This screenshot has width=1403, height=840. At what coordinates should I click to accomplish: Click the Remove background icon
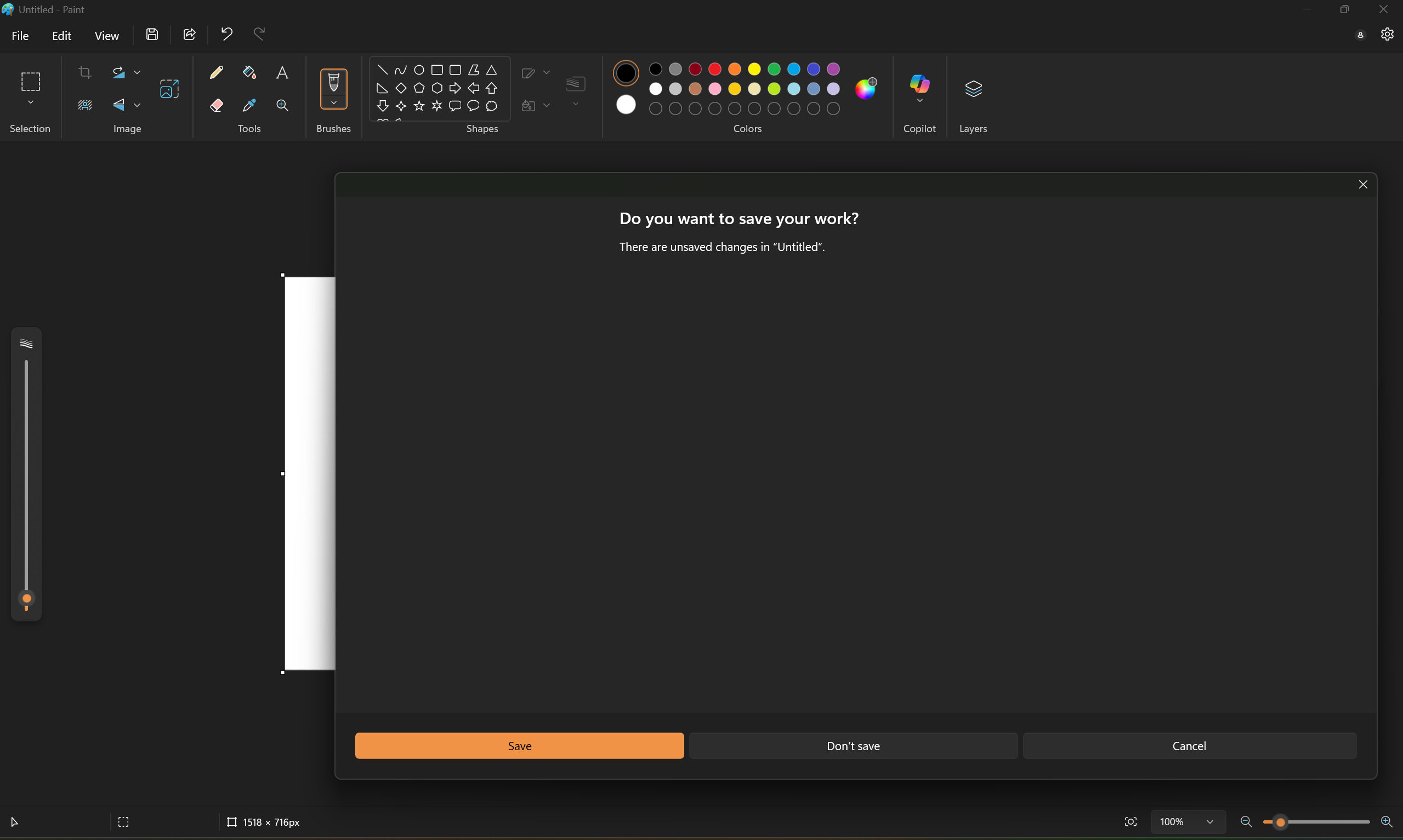pos(85,105)
